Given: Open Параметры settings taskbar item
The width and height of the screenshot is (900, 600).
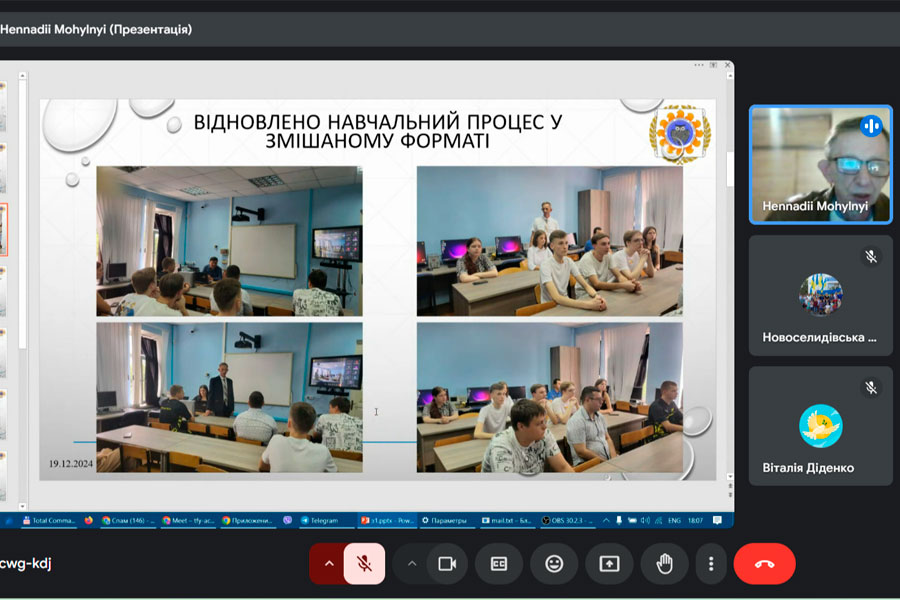Looking at the screenshot, I should coord(445,520).
